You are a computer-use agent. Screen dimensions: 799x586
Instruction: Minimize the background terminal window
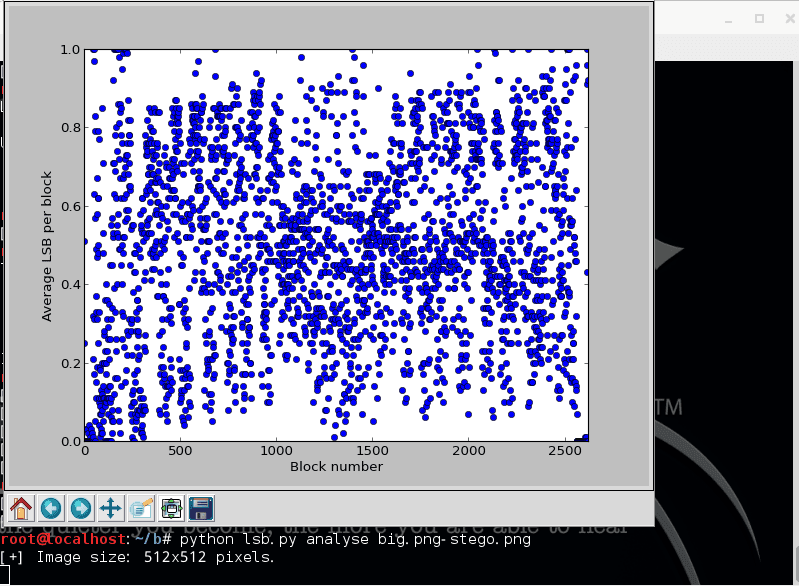pos(728,19)
